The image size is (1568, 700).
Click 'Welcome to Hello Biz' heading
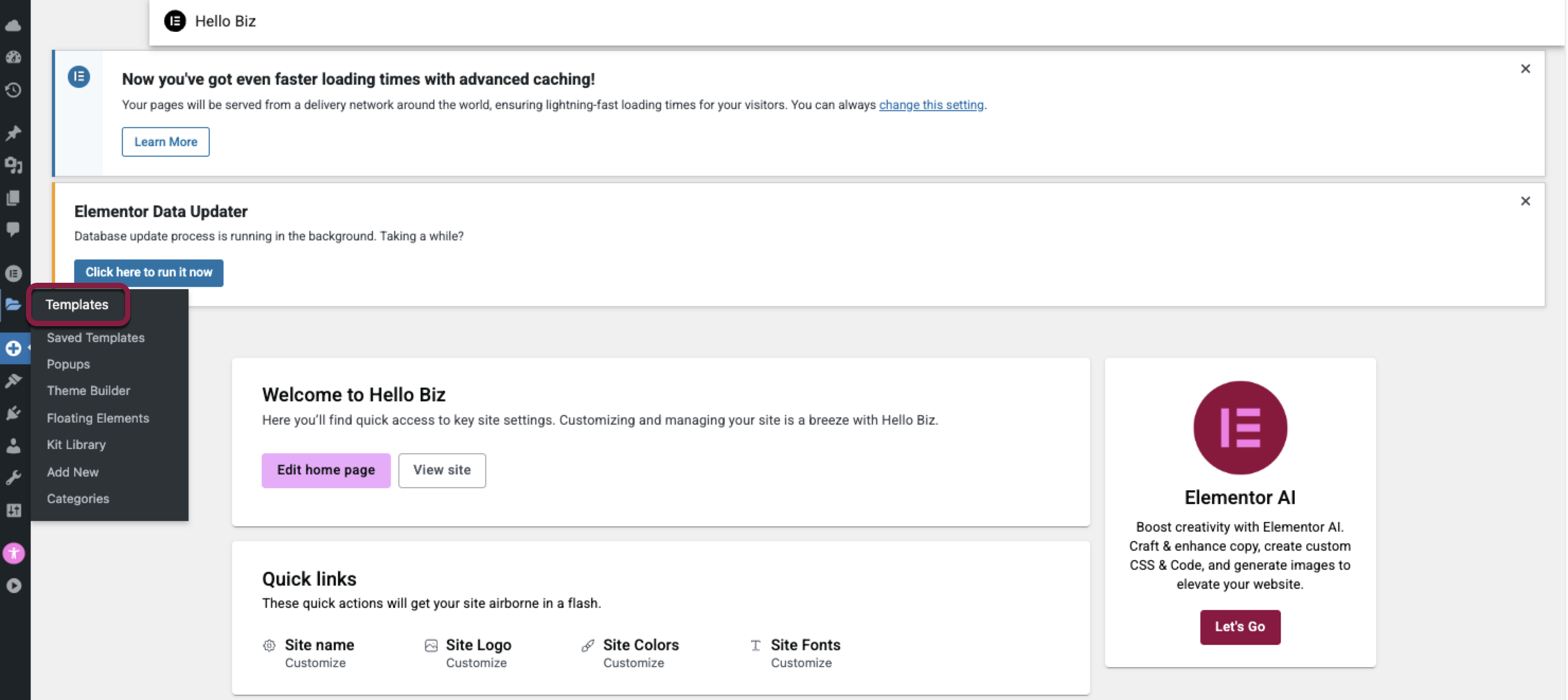tap(354, 394)
